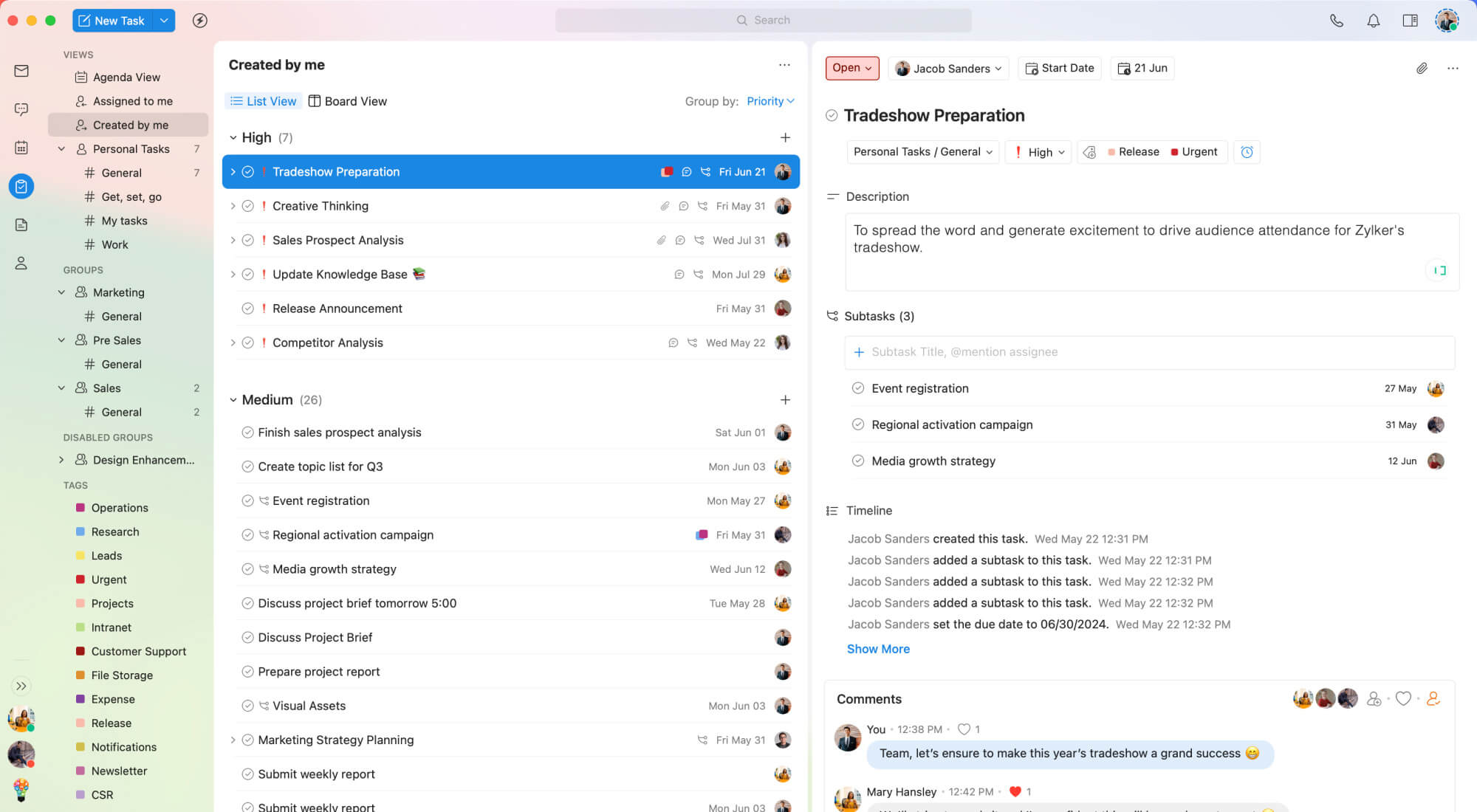The image size is (1477, 812).
Task: Click the attachment paperclip icon
Action: click(1421, 68)
